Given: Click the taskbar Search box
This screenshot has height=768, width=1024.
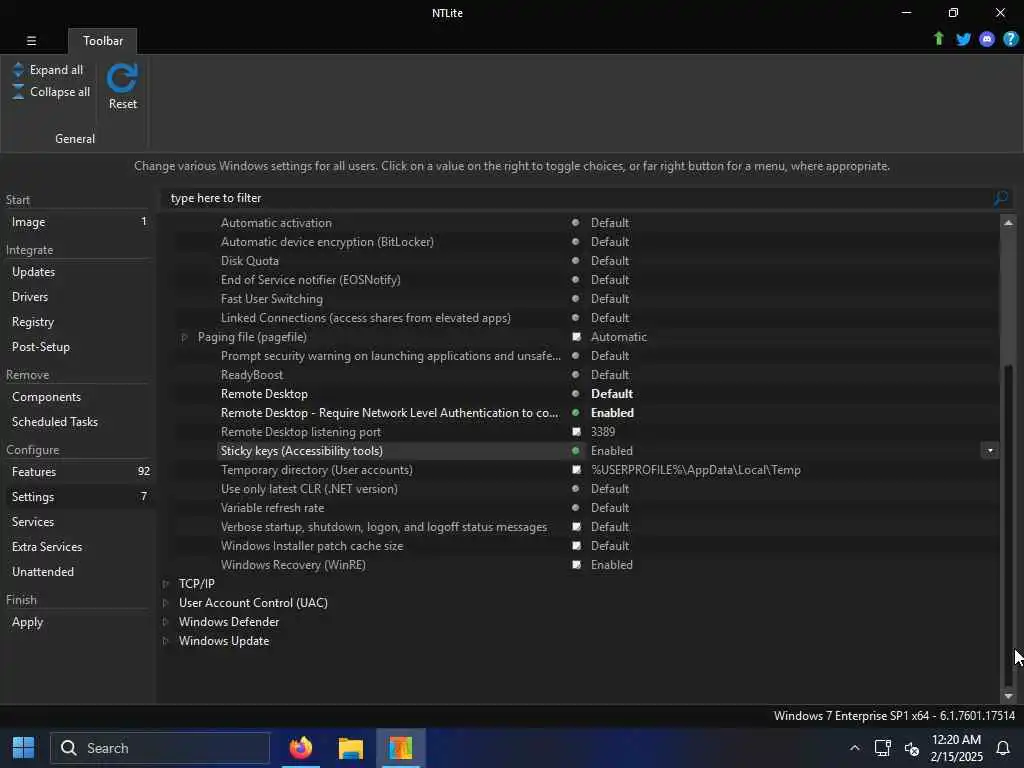Looking at the screenshot, I should tap(160, 748).
